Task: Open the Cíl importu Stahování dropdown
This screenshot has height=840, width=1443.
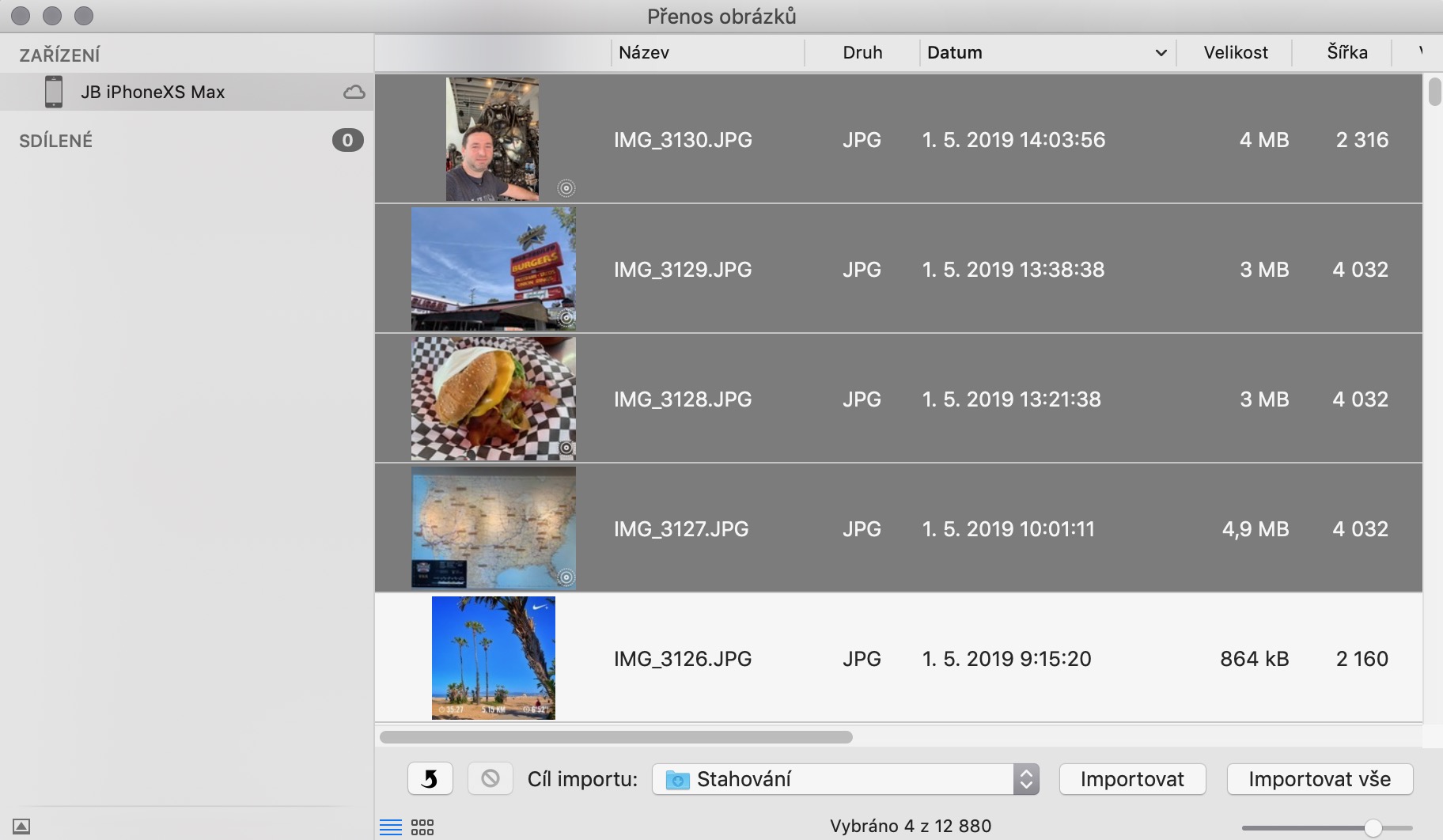Action: click(844, 779)
